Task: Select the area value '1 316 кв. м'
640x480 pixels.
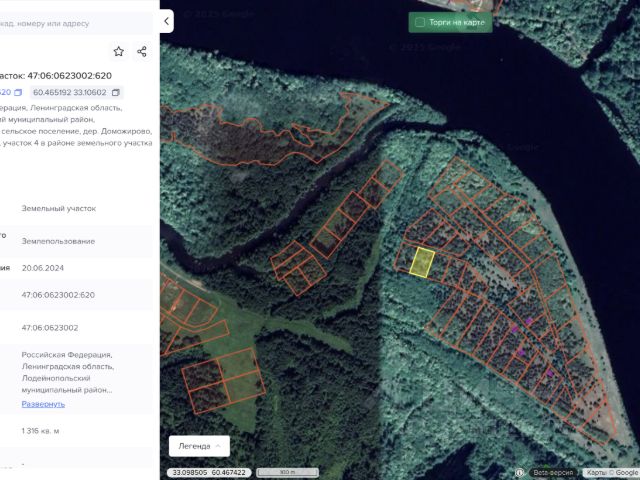Action: [40, 431]
